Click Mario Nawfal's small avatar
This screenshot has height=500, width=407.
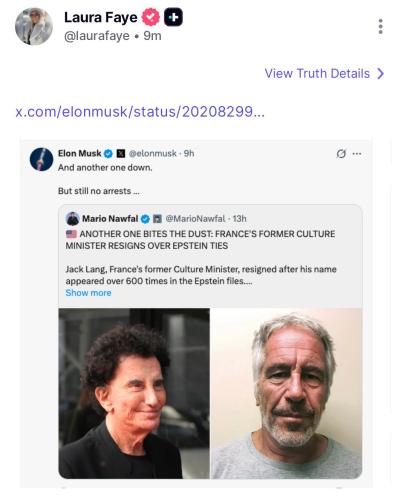pos(73,219)
